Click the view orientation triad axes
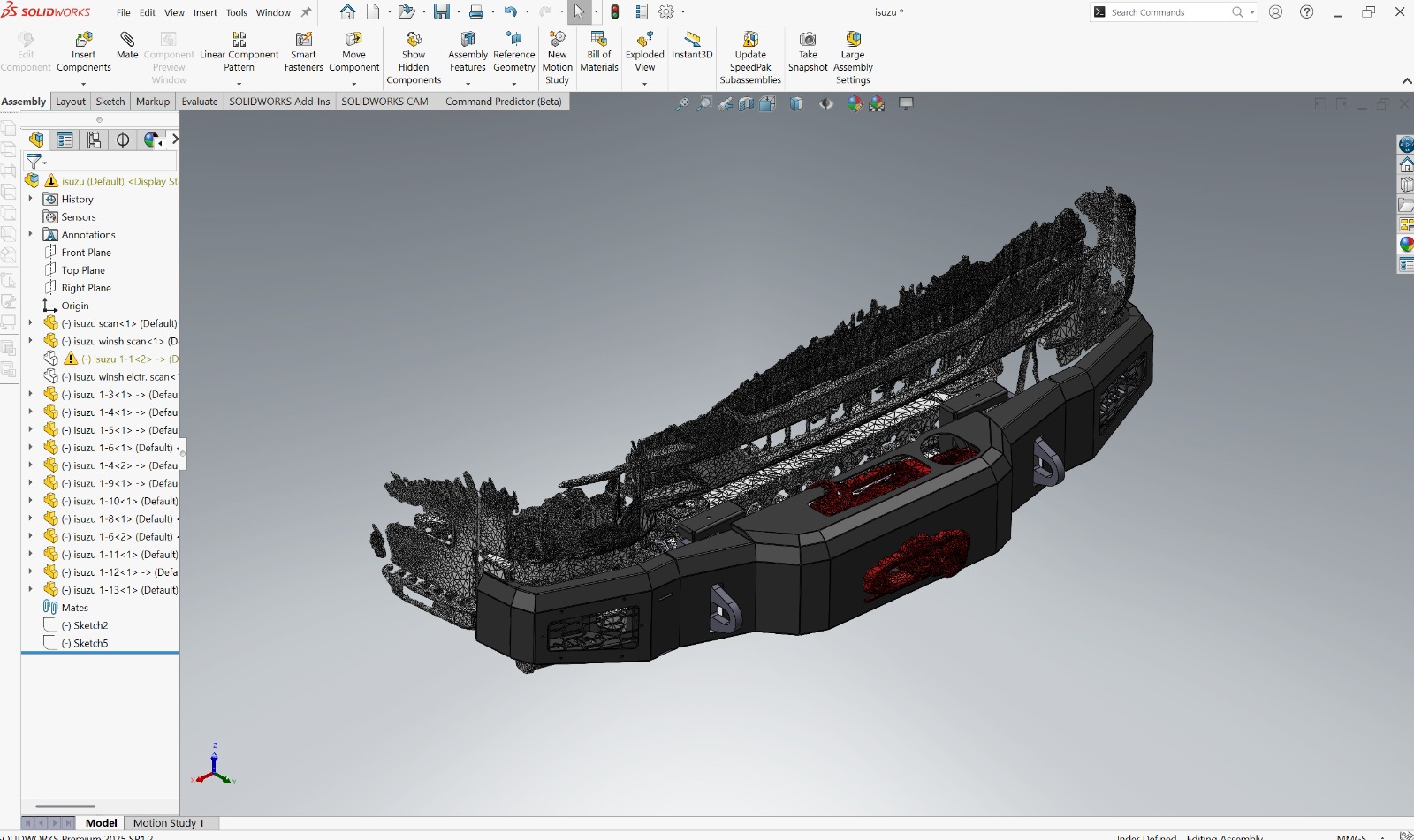This screenshot has width=1414, height=840. (214, 766)
